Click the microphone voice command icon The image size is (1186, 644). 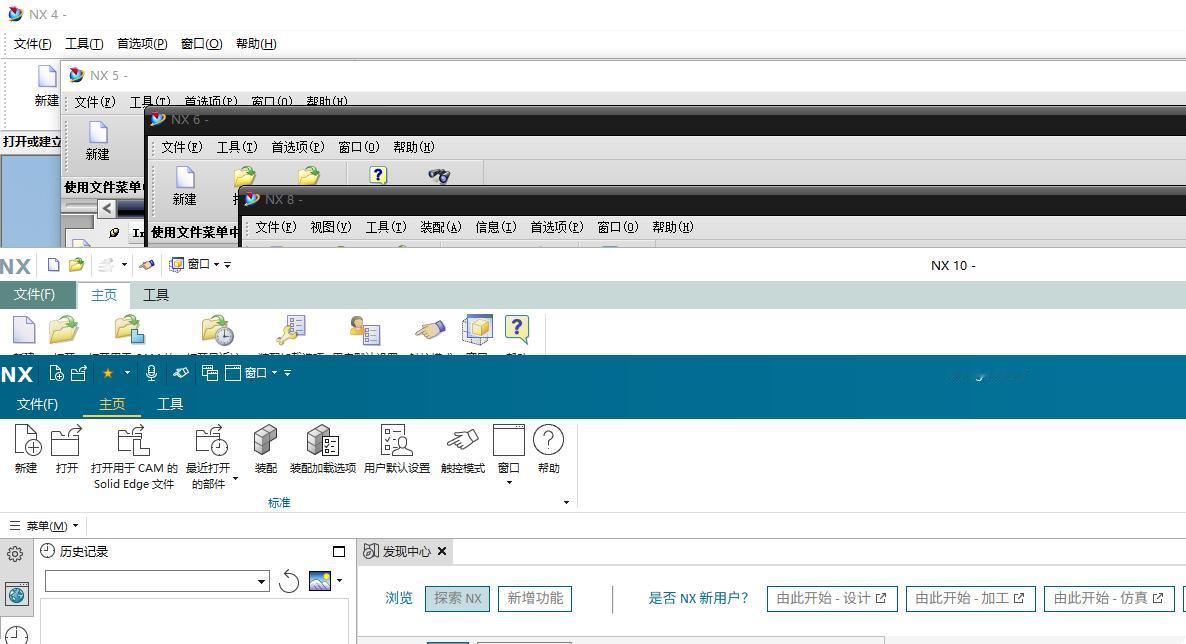point(151,373)
